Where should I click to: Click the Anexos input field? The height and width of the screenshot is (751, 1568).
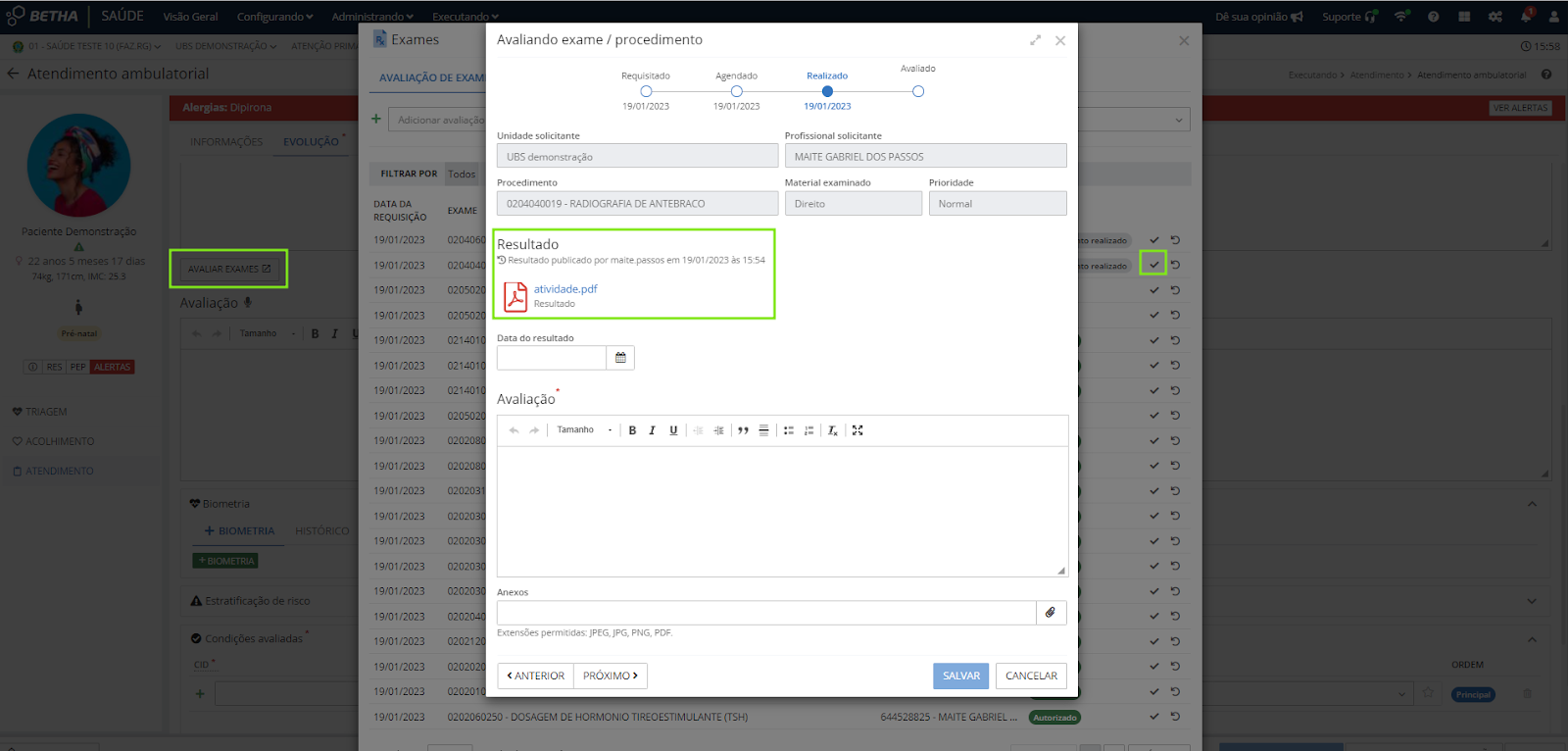tap(766, 613)
